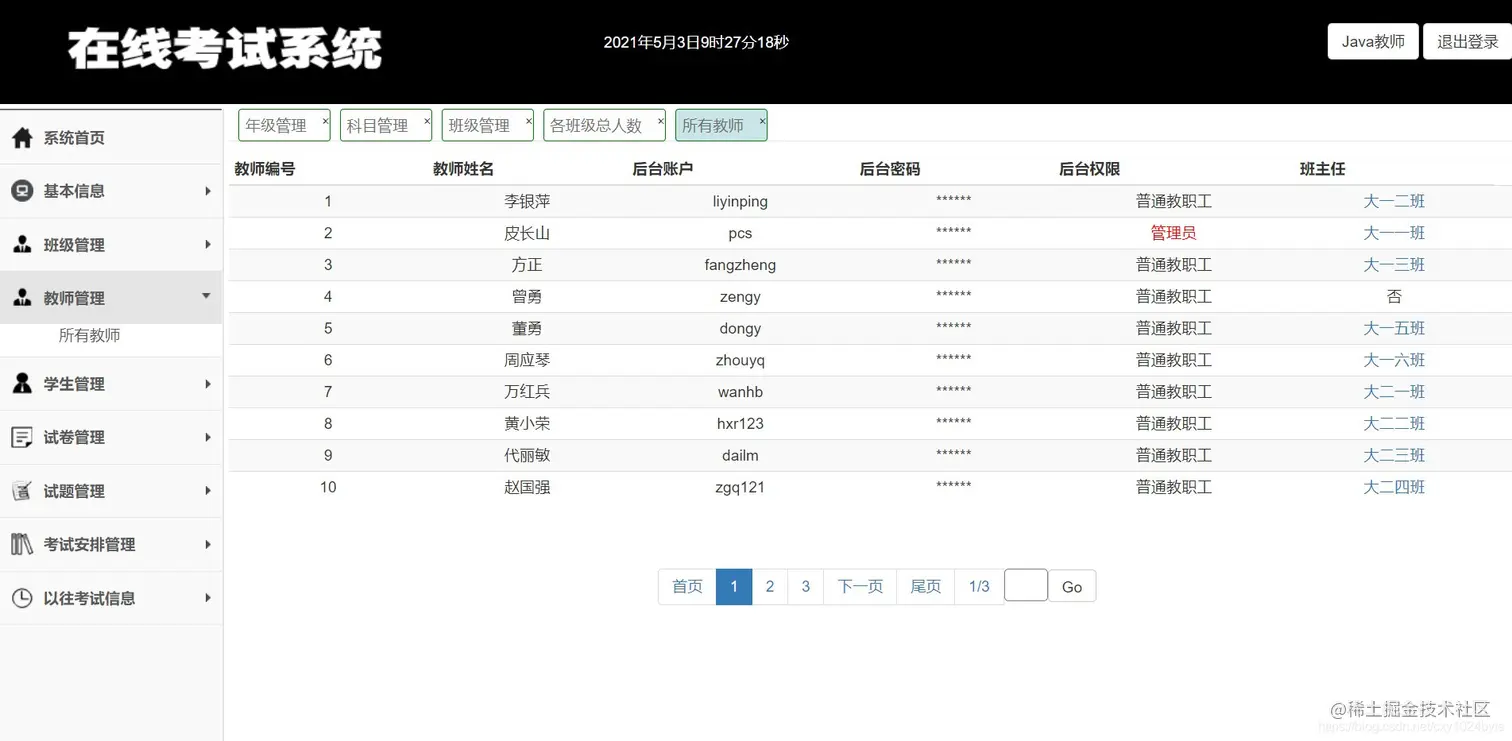The image size is (1512, 741).
Task: Close the 所有教师 tab
Action: click(x=762, y=121)
